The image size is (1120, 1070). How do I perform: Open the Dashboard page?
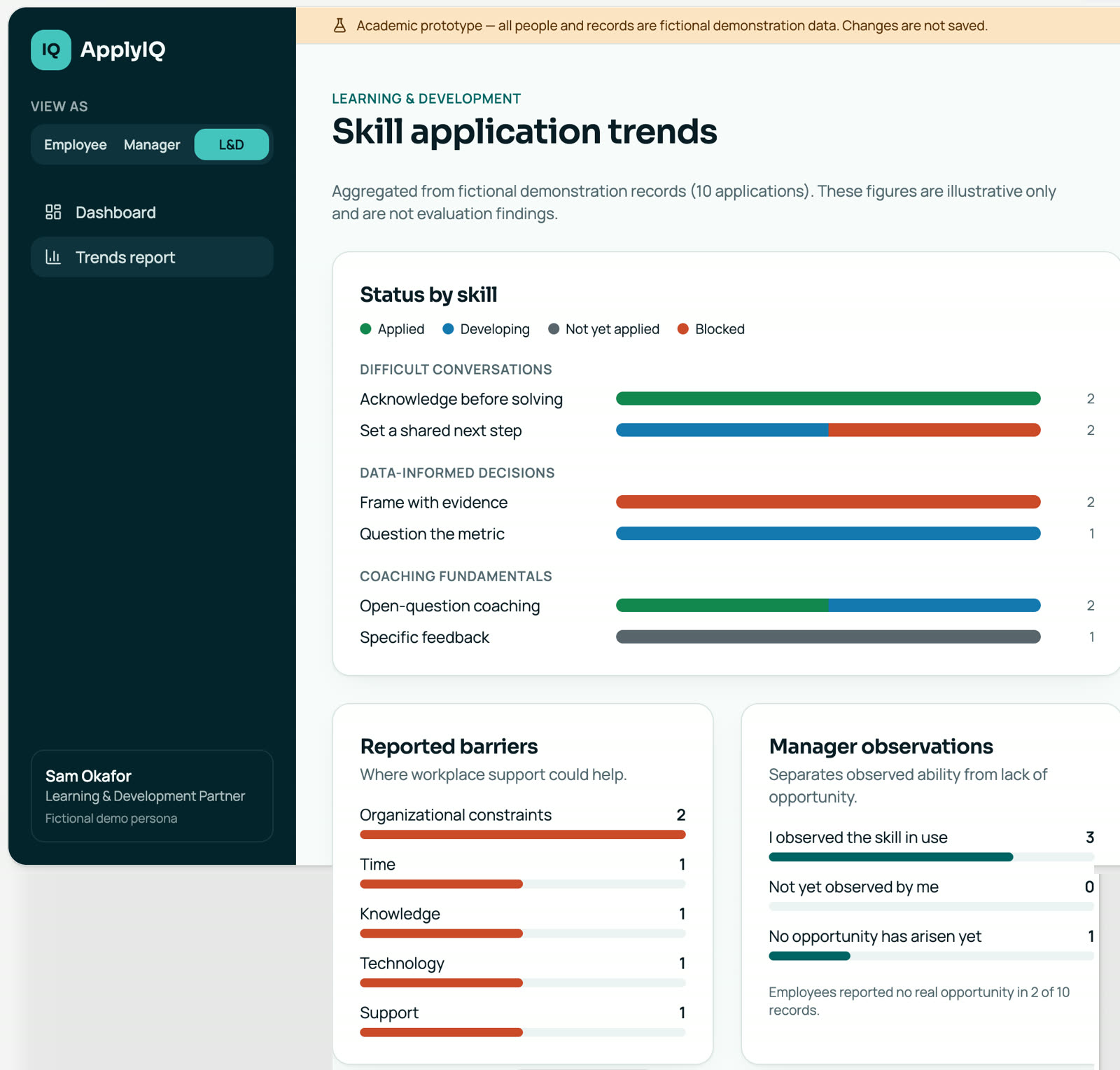(x=152, y=212)
